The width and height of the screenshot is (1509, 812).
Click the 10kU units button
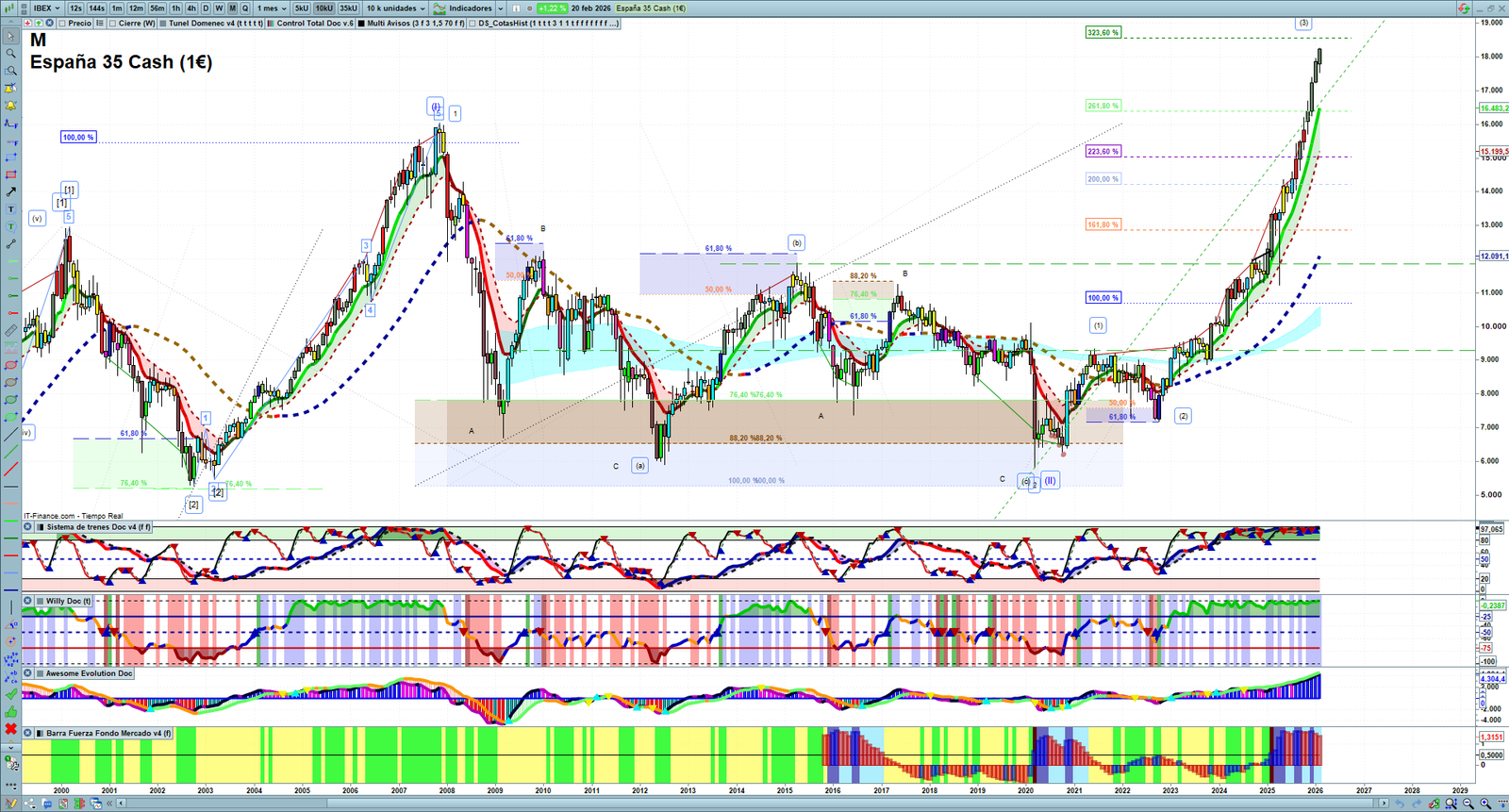point(324,8)
